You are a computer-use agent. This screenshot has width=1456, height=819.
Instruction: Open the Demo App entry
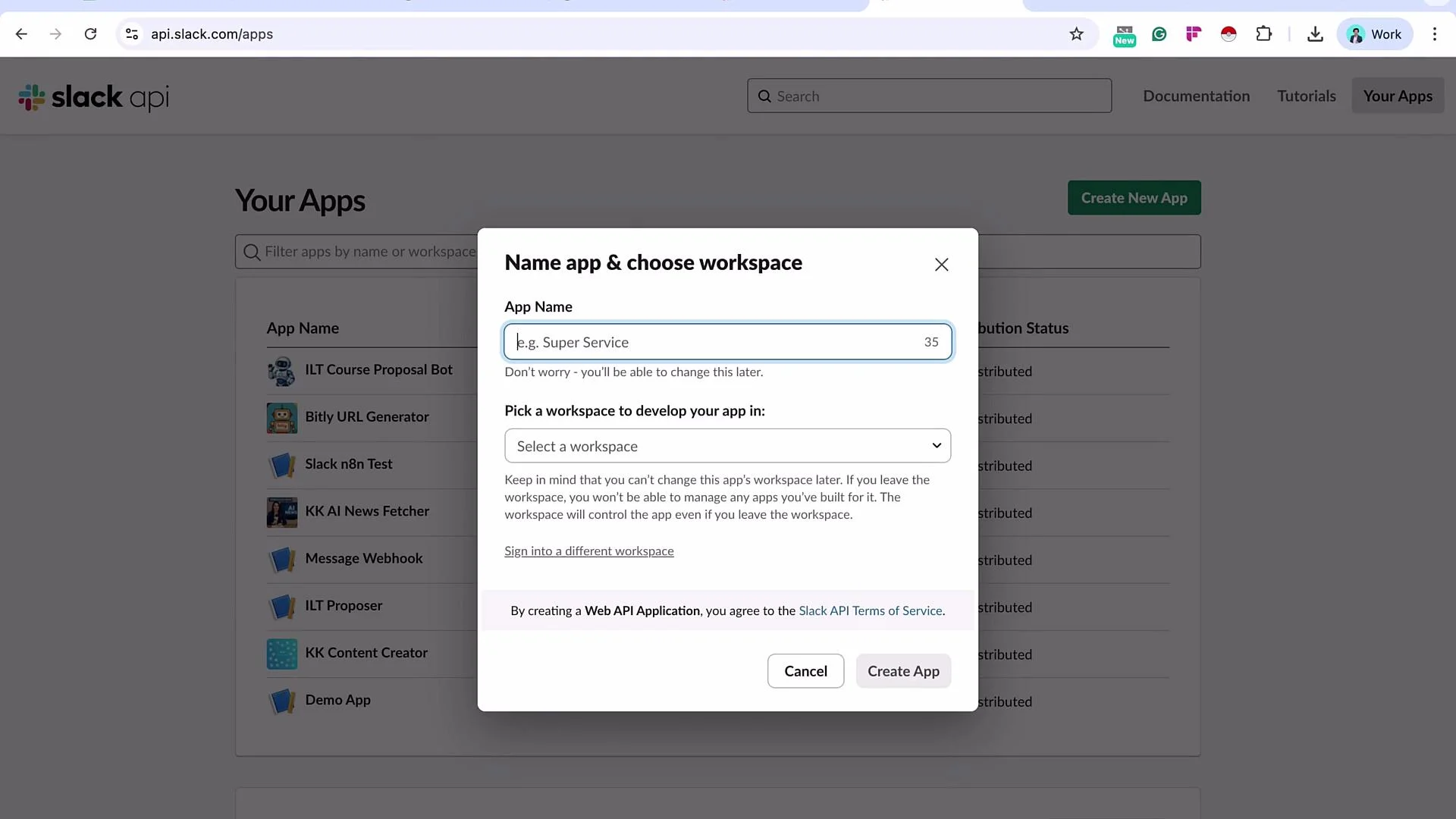(337, 700)
